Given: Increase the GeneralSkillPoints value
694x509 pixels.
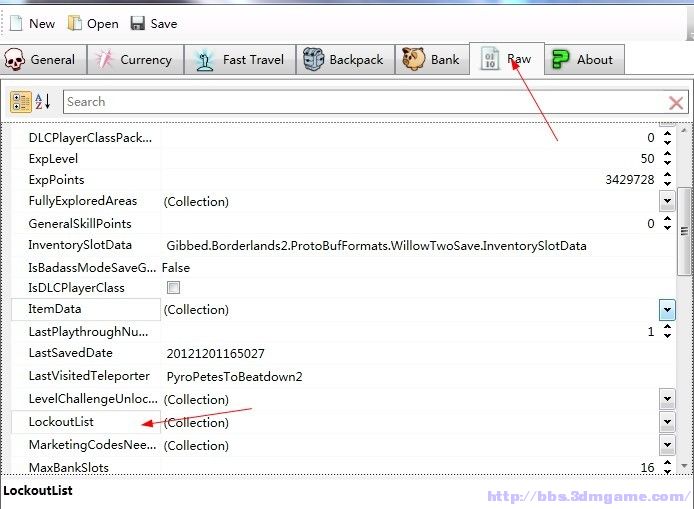Looking at the screenshot, I should coord(667,219).
